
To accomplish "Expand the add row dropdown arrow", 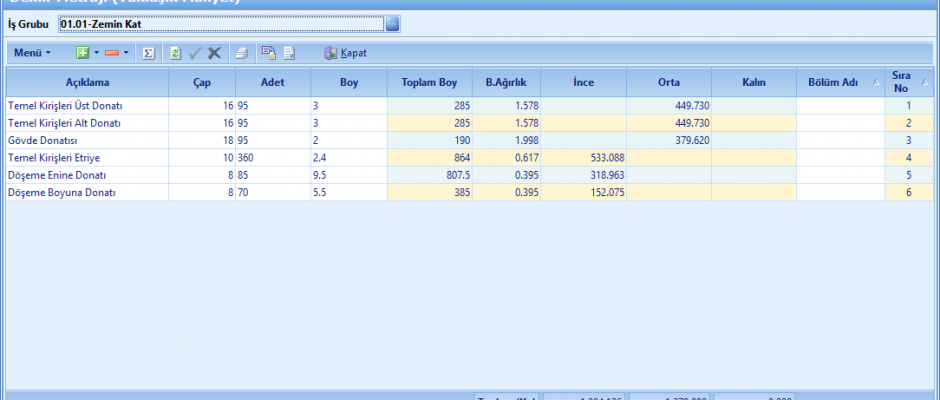I will [97, 52].
